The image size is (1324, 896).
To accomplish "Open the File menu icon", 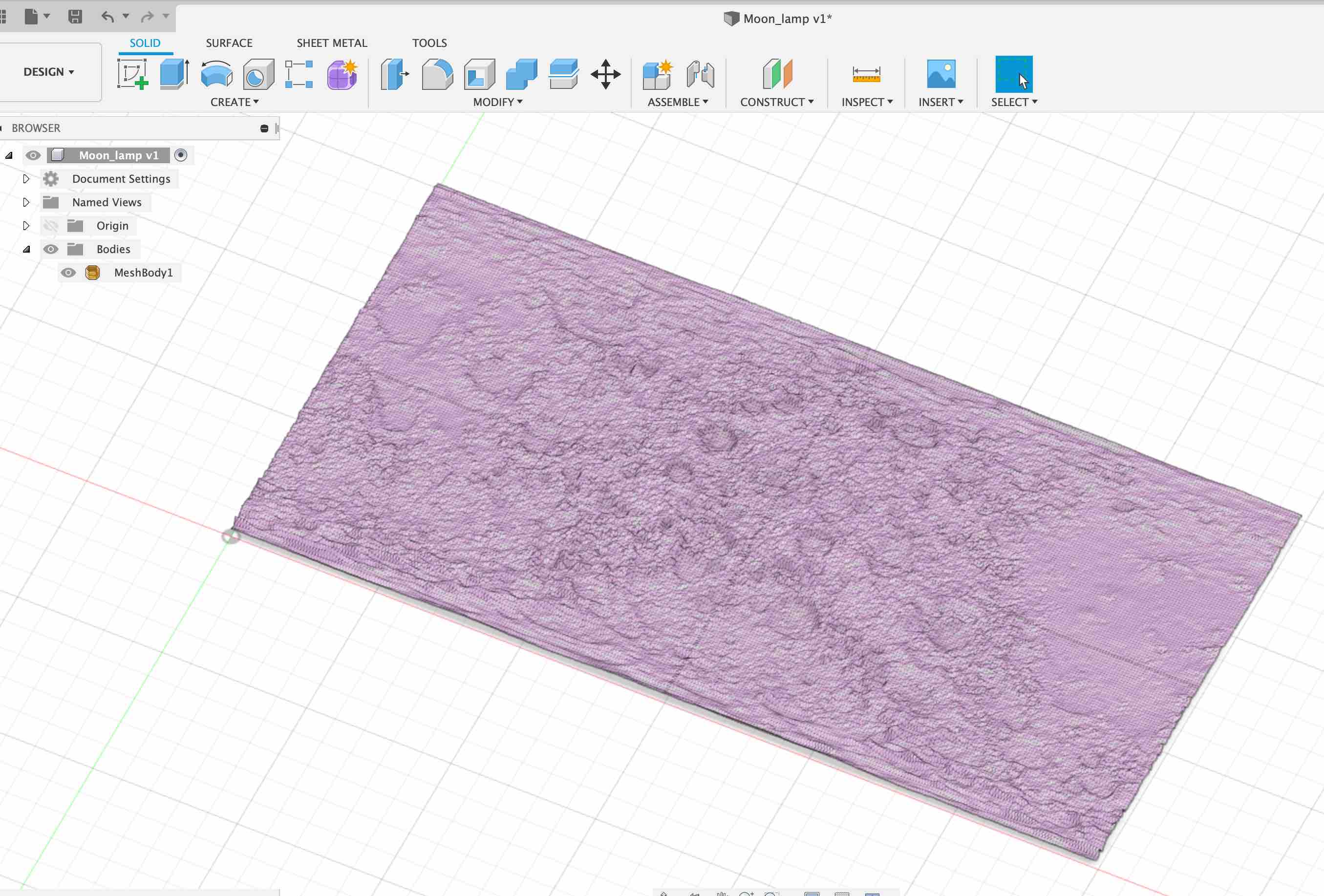I will pyautogui.click(x=31, y=17).
